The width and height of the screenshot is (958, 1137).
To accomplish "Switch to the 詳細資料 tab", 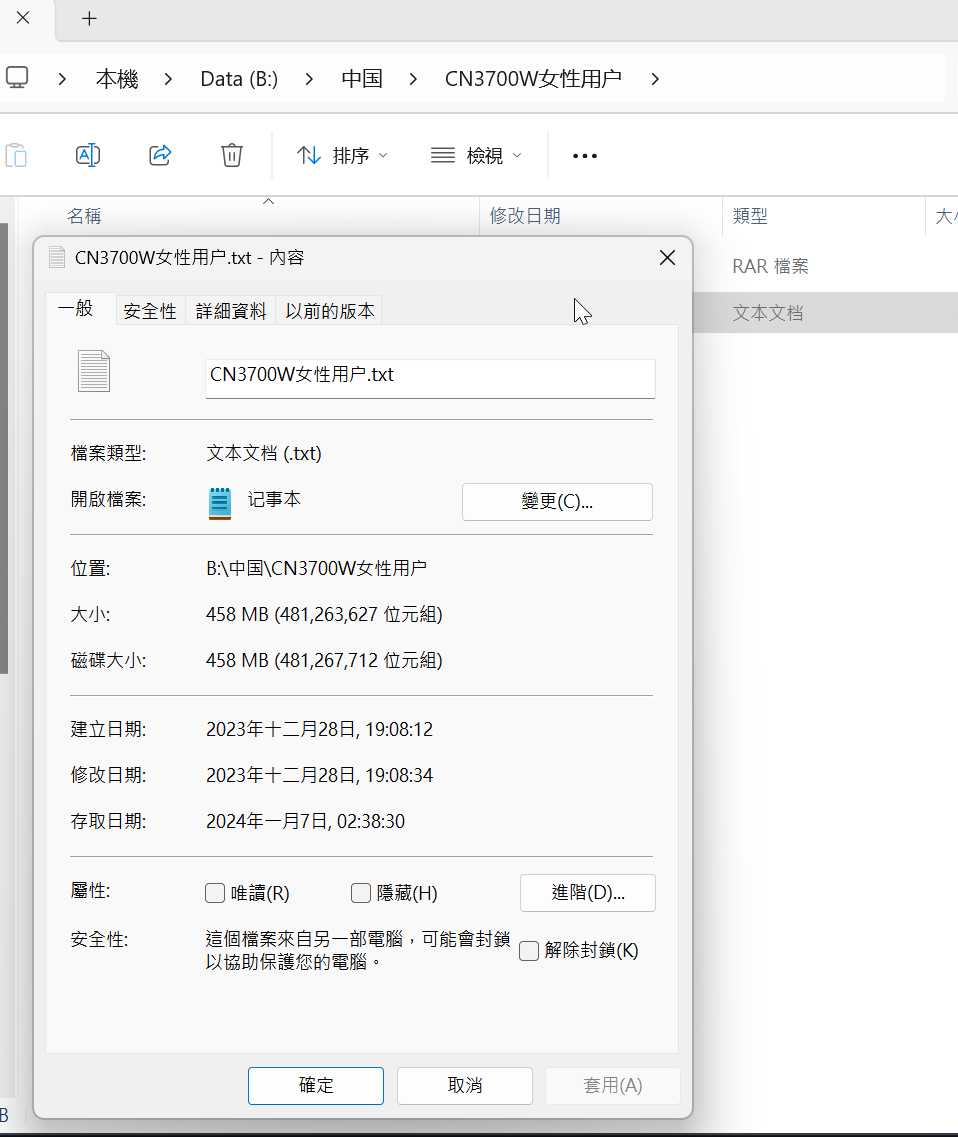I will 231,311.
